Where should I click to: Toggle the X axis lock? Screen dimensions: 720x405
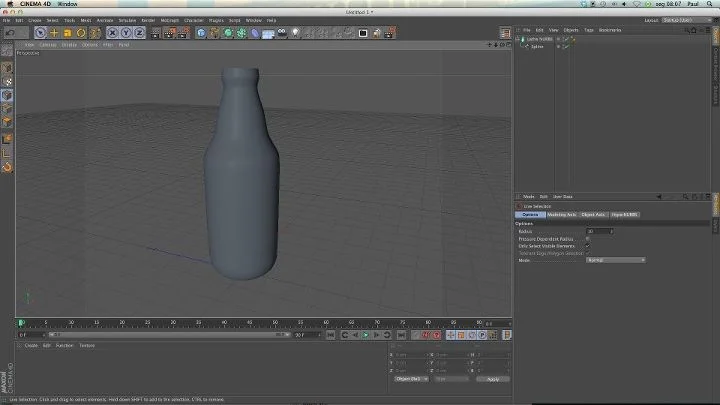112,33
